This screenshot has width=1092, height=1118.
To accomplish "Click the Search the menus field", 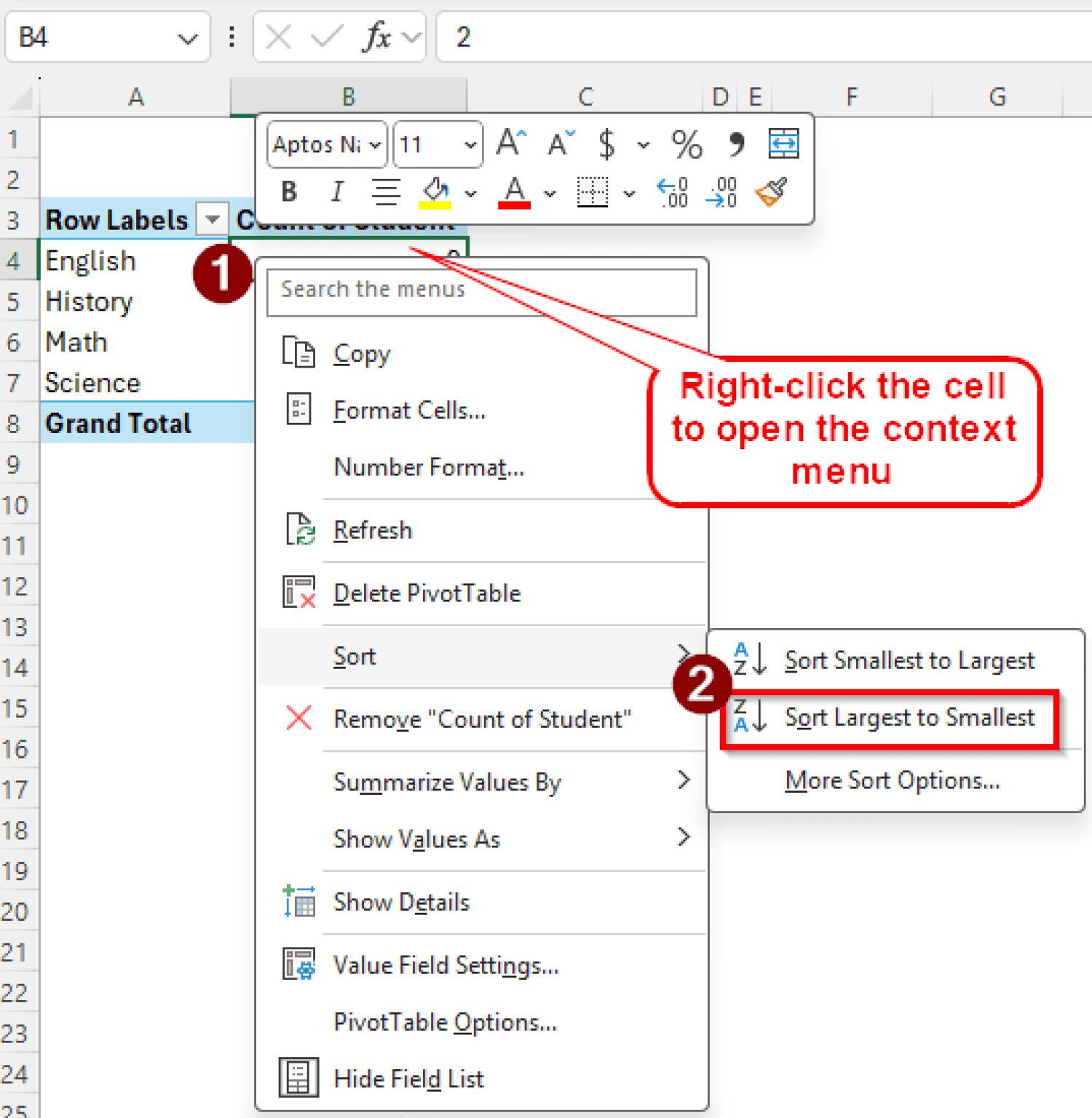I will (x=481, y=290).
